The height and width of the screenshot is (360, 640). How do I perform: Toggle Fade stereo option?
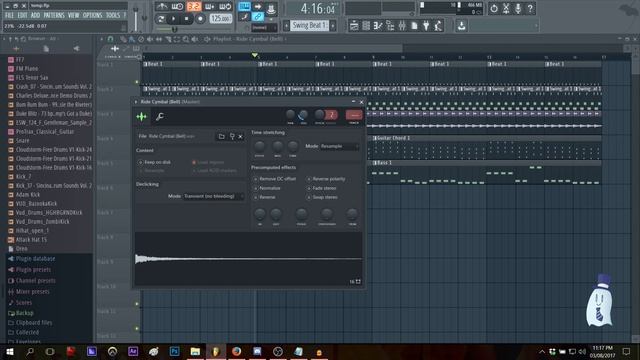point(321,188)
